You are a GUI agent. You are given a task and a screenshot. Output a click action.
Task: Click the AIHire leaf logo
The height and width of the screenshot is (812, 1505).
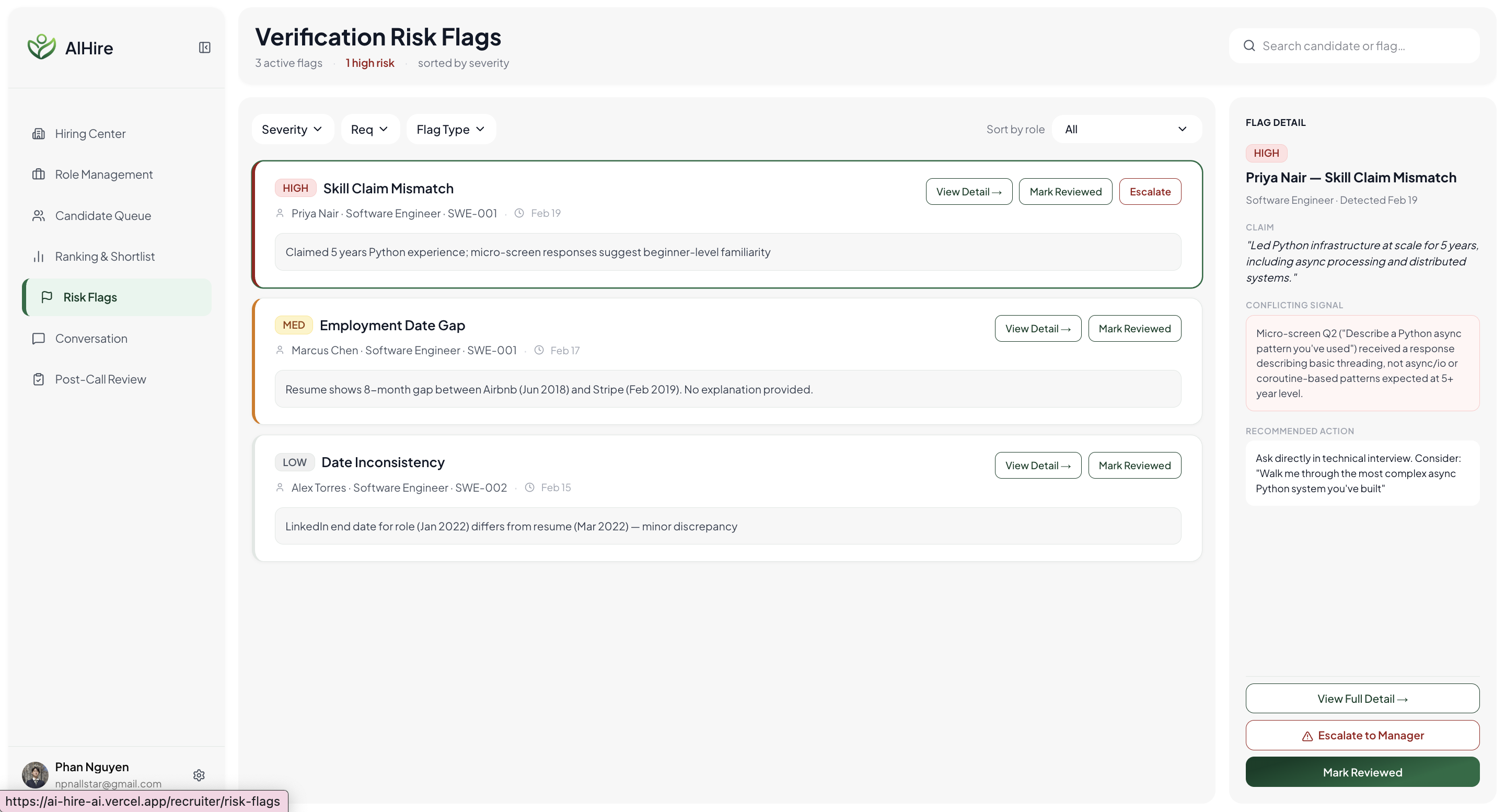click(x=41, y=47)
